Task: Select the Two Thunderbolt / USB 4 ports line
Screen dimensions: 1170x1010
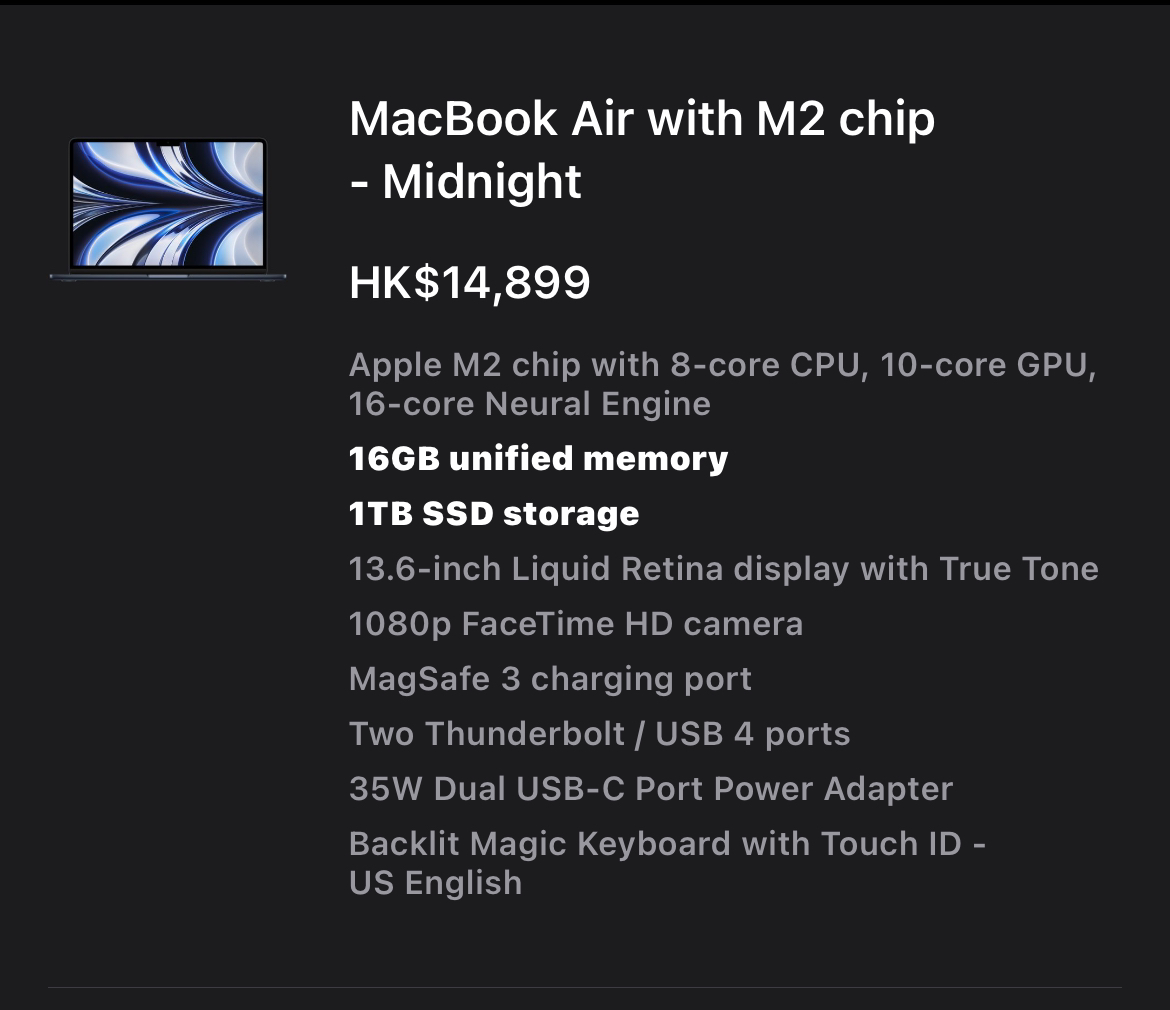Action: click(599, 733)
